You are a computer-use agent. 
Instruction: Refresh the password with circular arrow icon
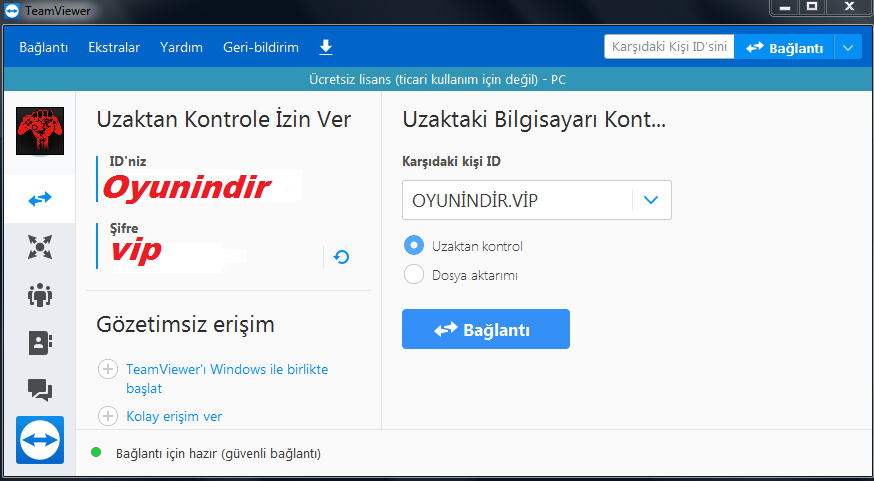click(x=341, y=257)
